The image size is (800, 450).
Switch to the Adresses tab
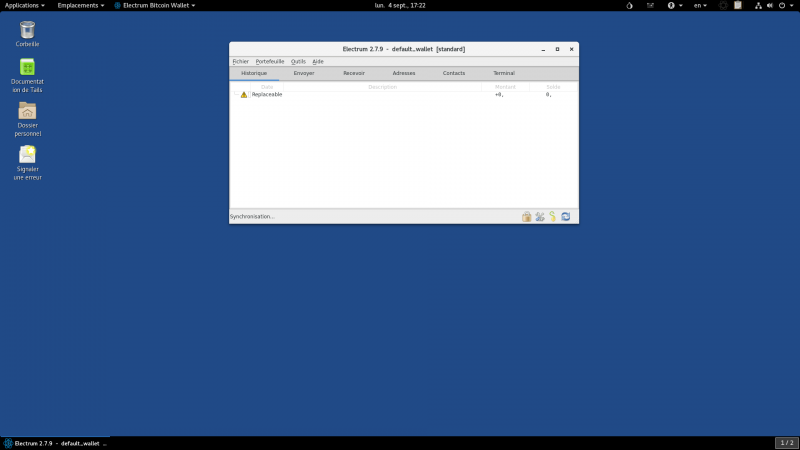404,73
